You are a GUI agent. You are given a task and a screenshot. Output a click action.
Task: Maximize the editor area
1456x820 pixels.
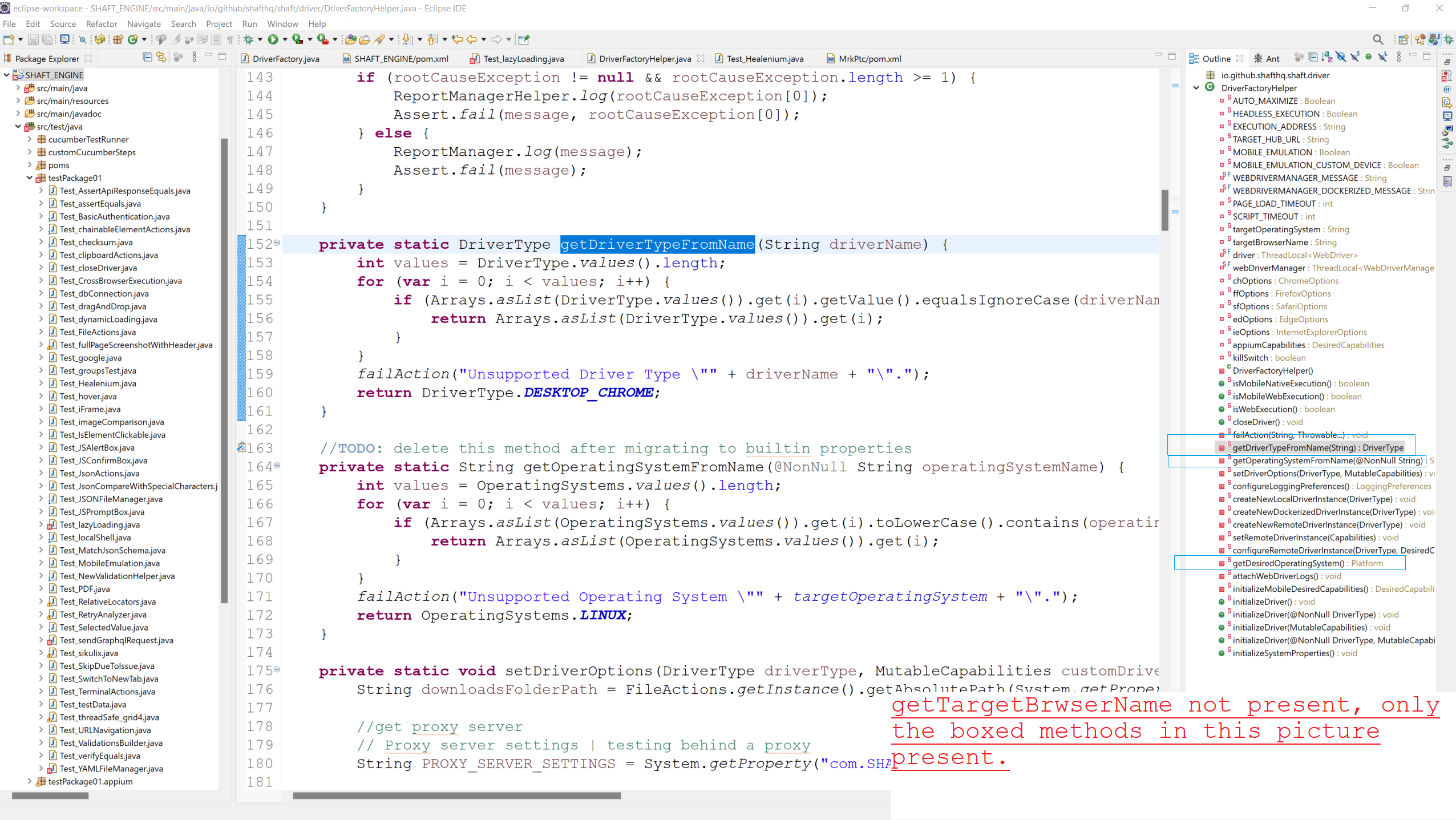pyautogui.click(x=1173, y=57)
